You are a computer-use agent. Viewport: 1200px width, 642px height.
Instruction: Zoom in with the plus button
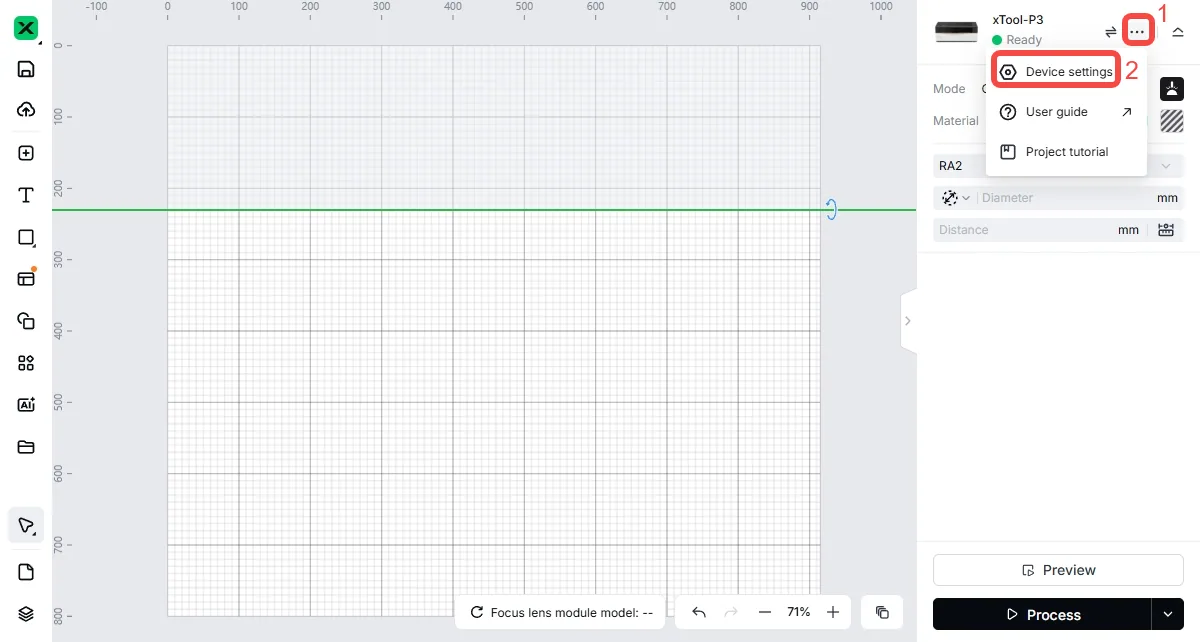point(833,612)
